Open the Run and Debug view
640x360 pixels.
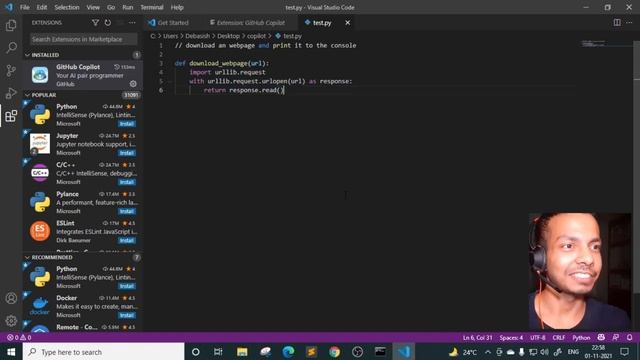coord(11,93)
